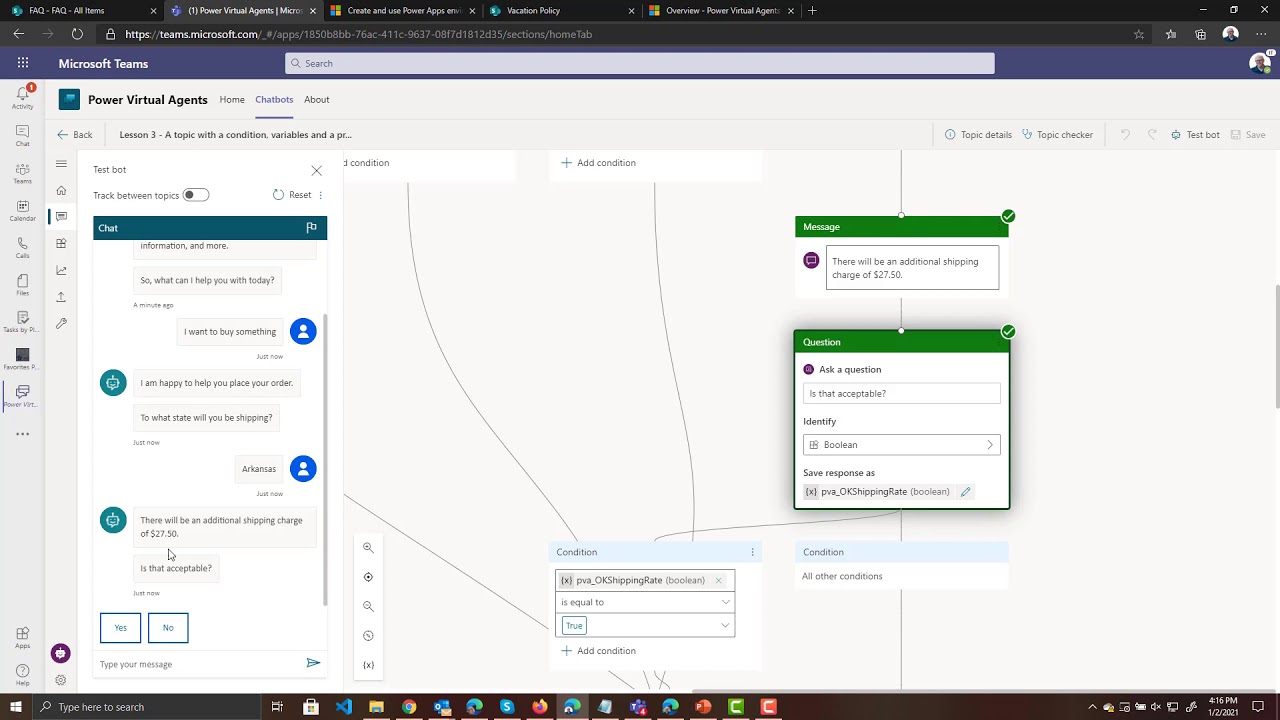This screenshot has height=720, width=1280.
Task: Open the Publish icon in PVA navigation
Action: pos(61,297)
